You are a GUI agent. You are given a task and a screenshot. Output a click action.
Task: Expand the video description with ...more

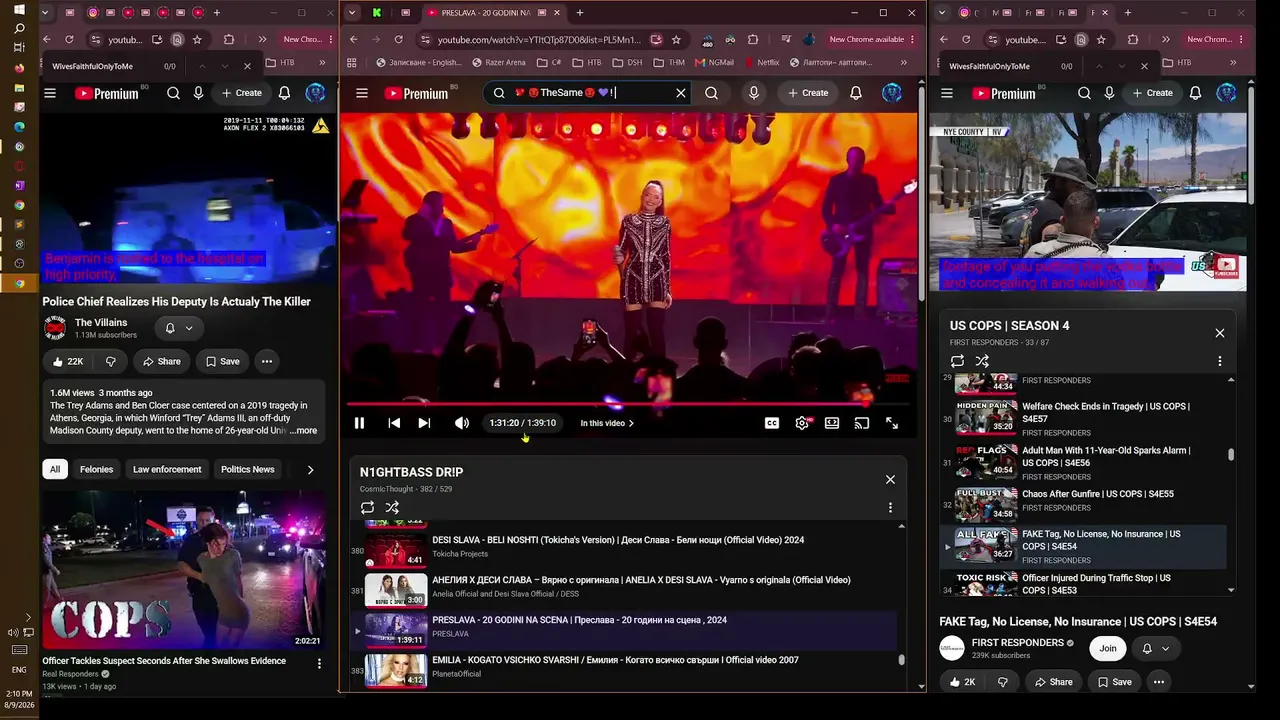point(303,431)
